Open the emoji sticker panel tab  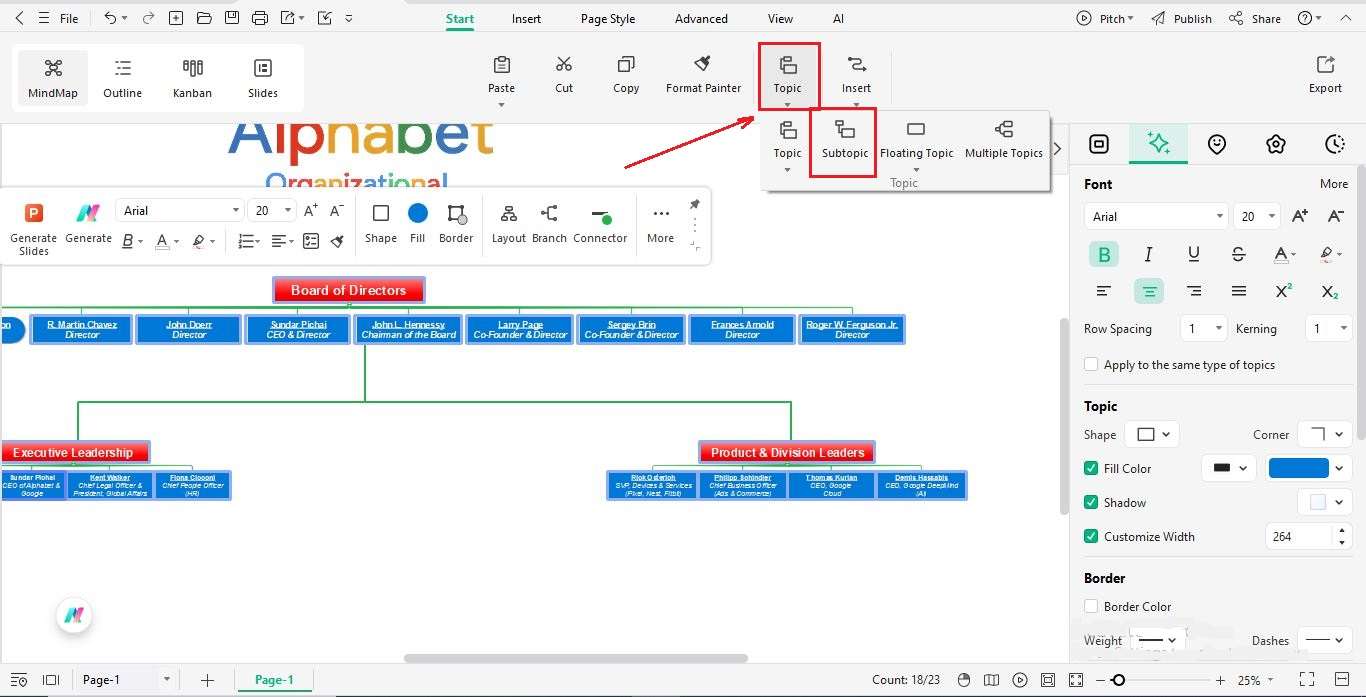click(1216, 144)
